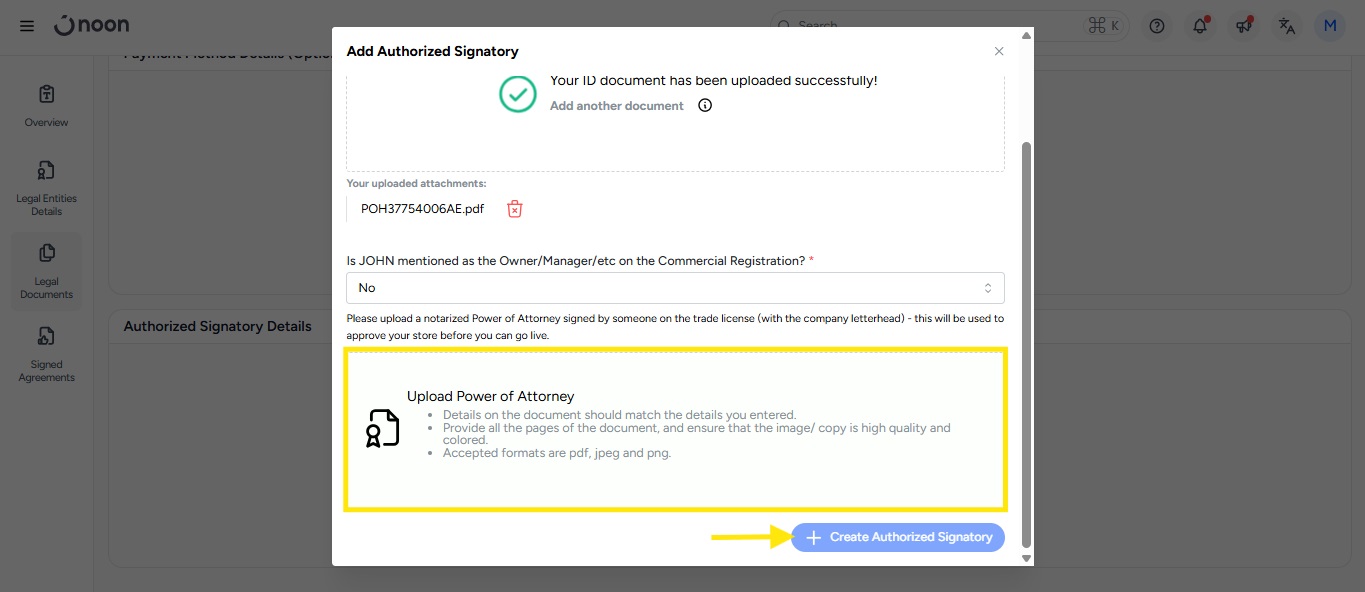Click the info icon beside Add another document

(705, 106)
